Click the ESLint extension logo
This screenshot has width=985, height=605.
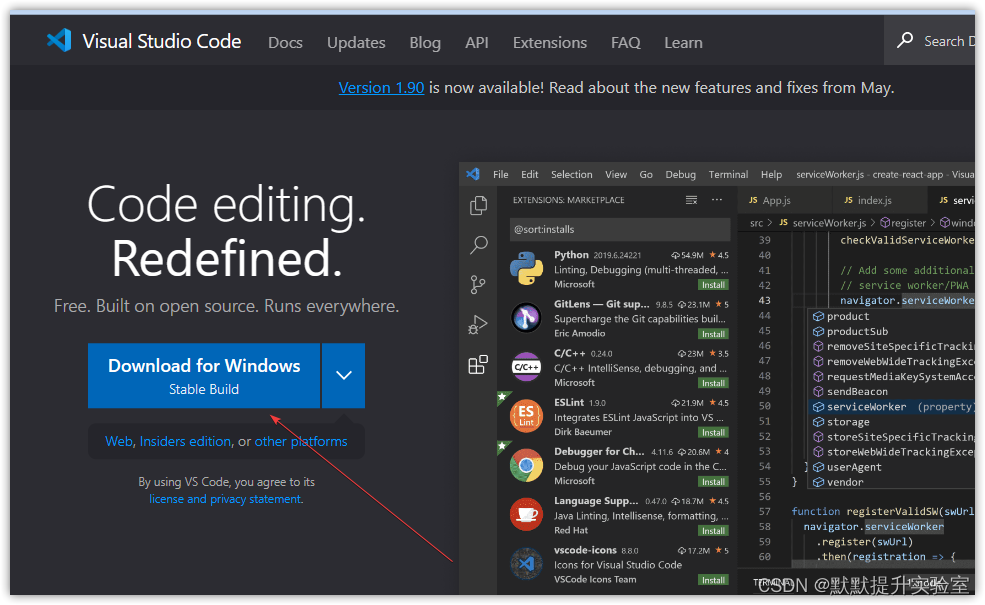526,416
